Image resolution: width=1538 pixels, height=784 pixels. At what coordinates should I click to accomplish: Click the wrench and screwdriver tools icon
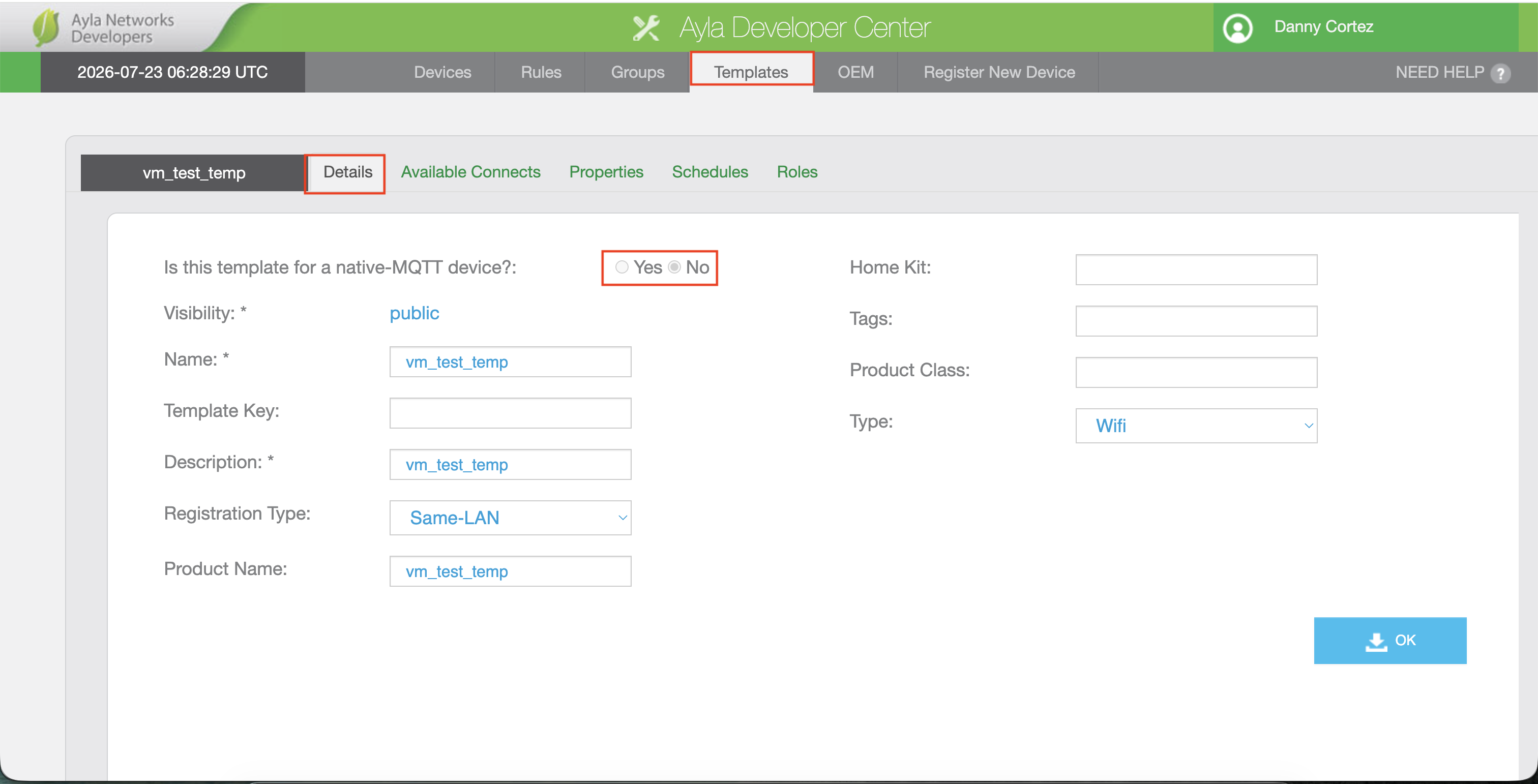(646, 27)
